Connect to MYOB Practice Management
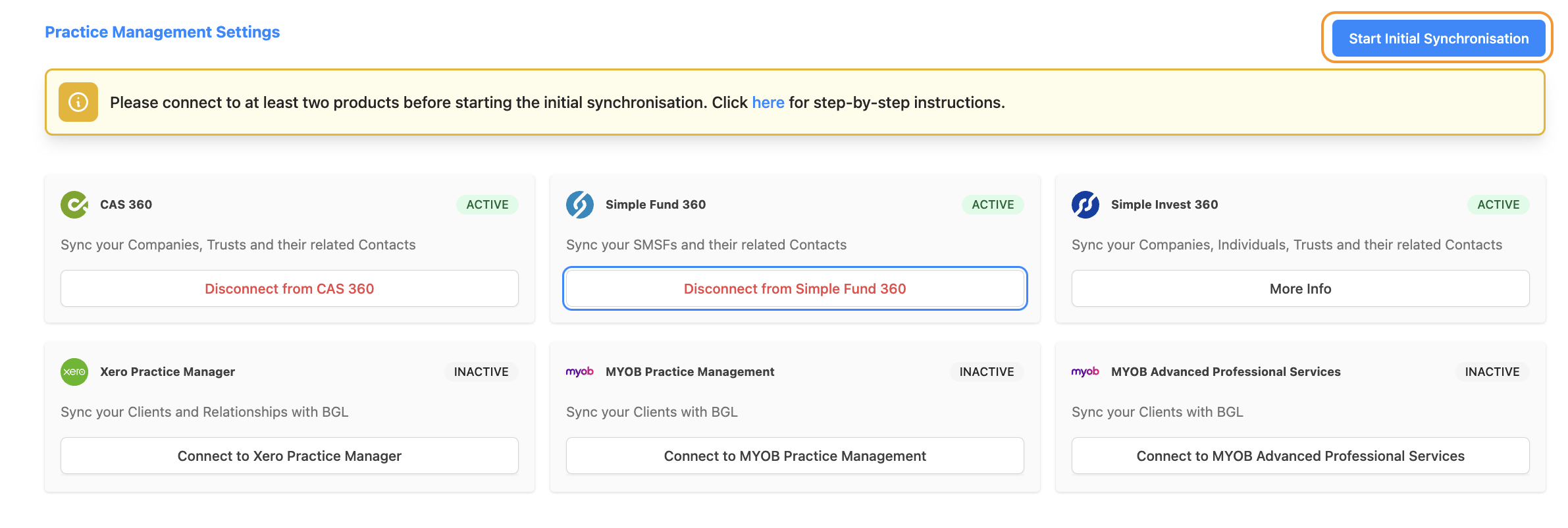The height and width of the screenshot is (528, 1568). (795, 456)
